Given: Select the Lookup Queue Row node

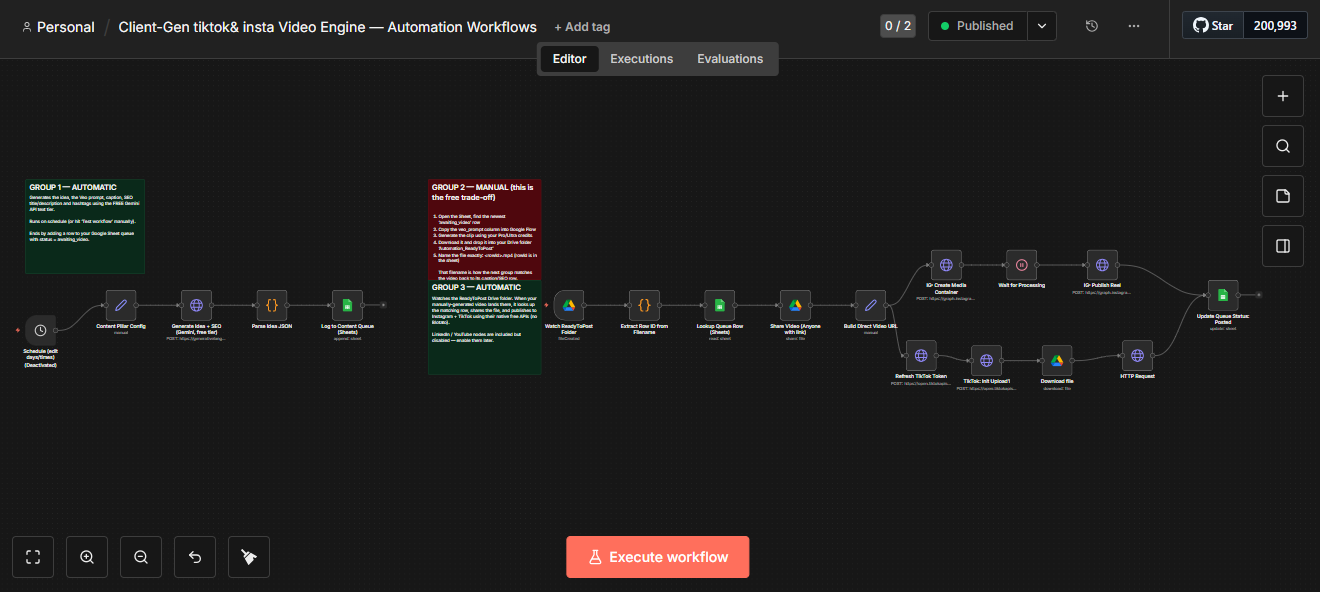Looking at the screenshot, I should click(720, 305).
